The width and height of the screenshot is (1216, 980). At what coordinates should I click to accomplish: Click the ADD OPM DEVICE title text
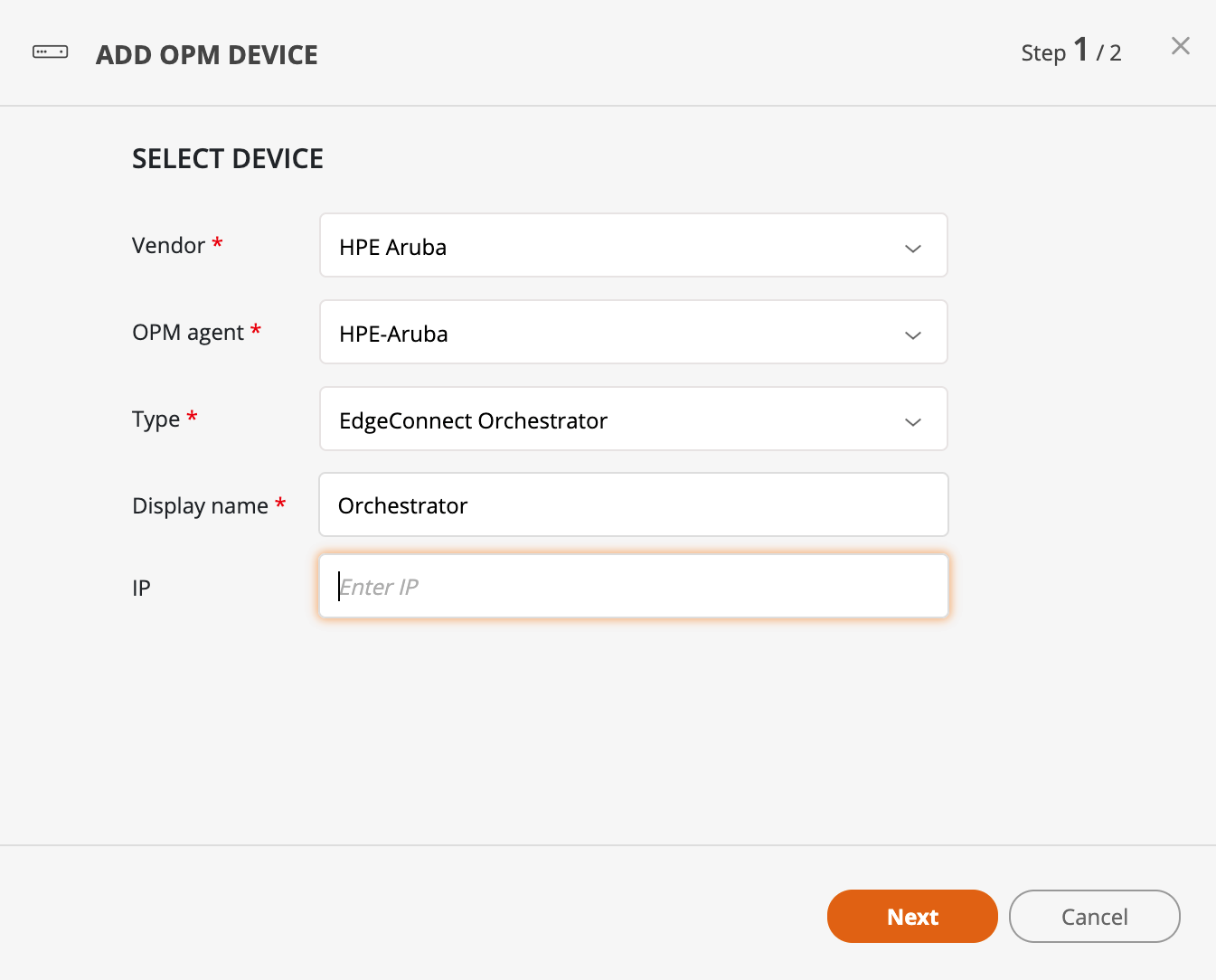[207, 55]
